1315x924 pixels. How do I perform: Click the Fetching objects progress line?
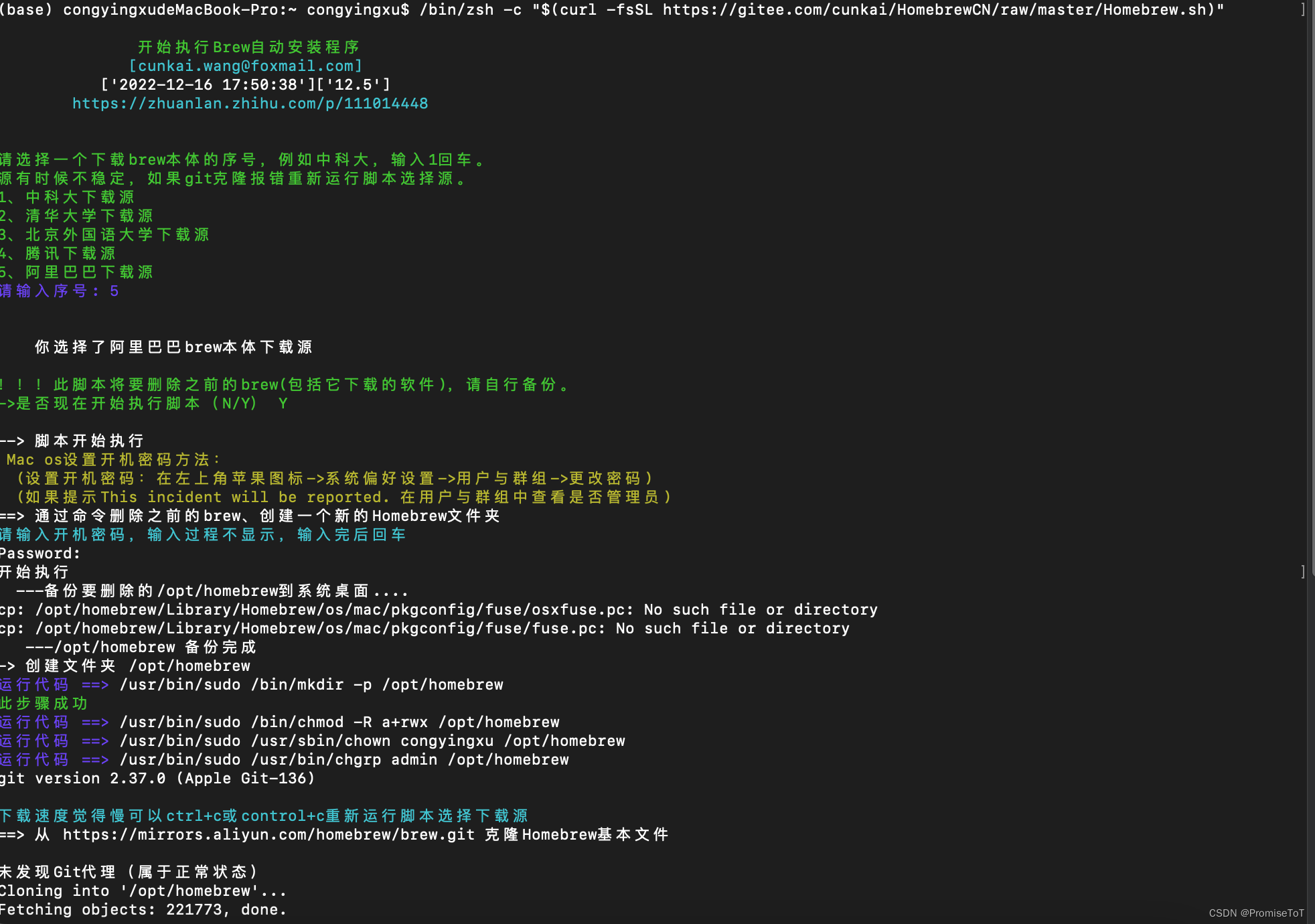click(x=143, y=909)
